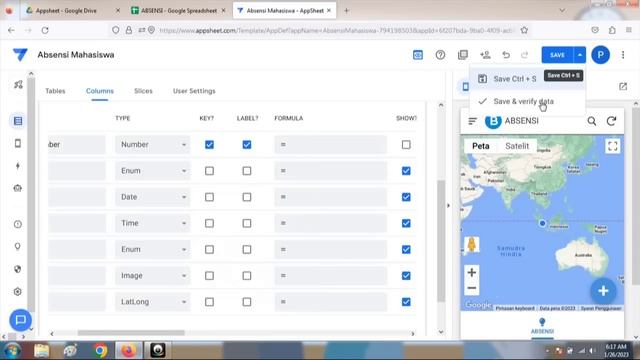The width and height of the screenshot is (640, 360).
Task: Open the Image type dropdown
Action: tap(153, 276)
